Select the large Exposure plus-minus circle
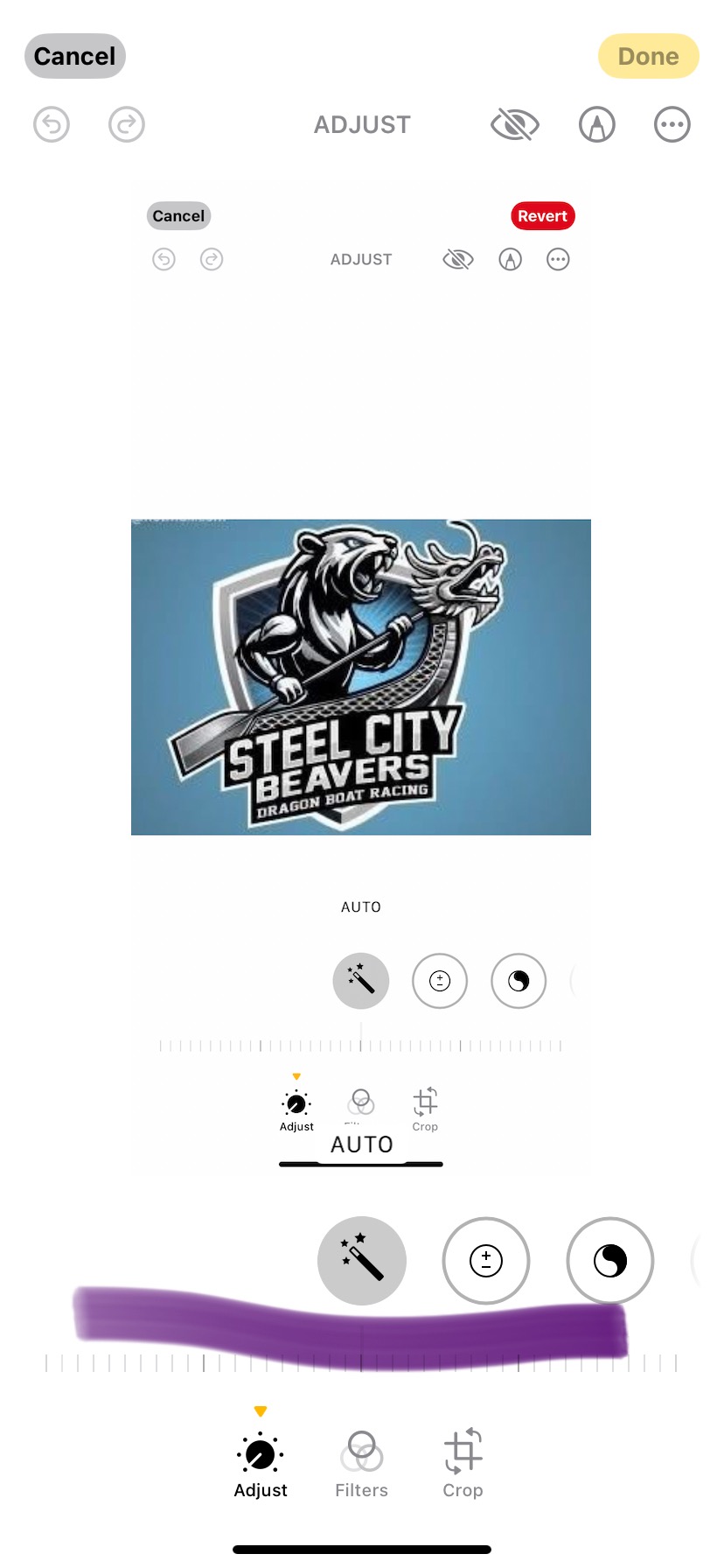This screenshot has width=724, height=1568. [486, 1261]
